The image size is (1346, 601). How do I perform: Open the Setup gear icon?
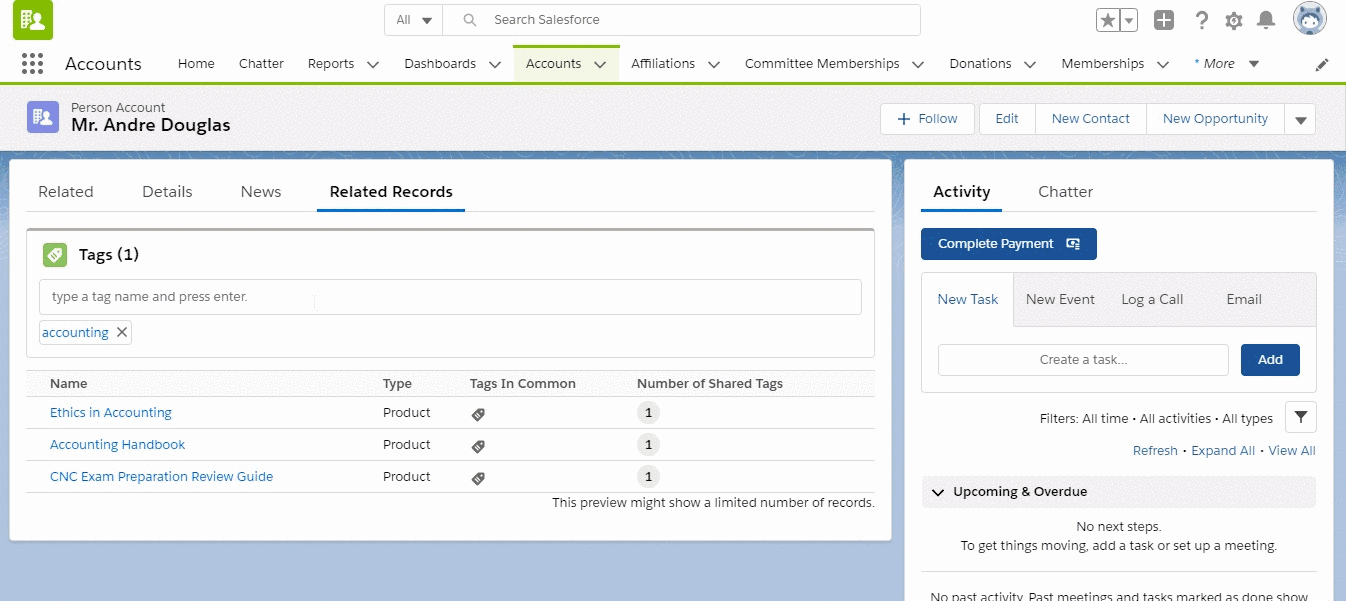(x=1234, y=20)
